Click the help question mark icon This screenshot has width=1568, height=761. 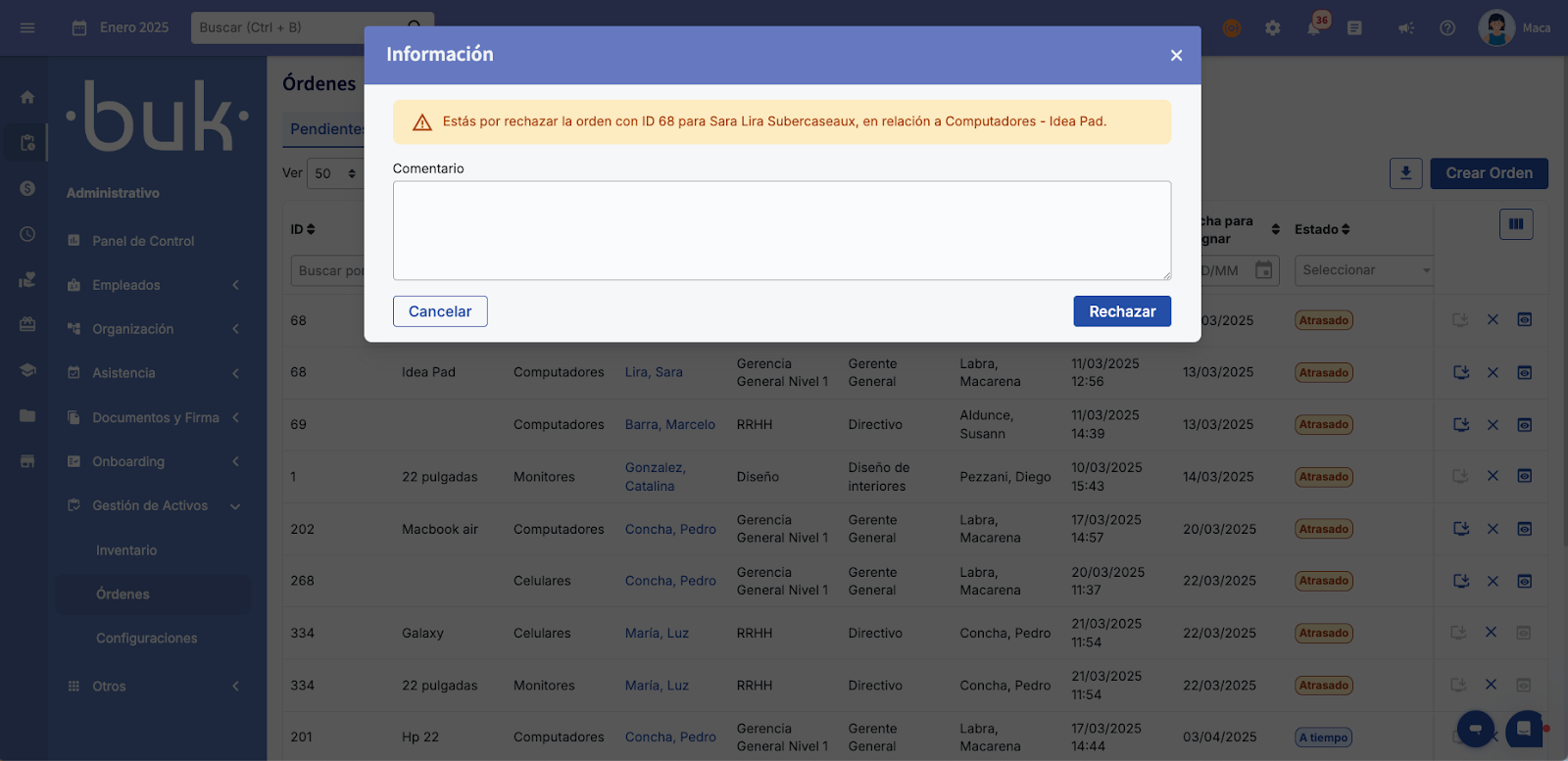point(1446,28)
